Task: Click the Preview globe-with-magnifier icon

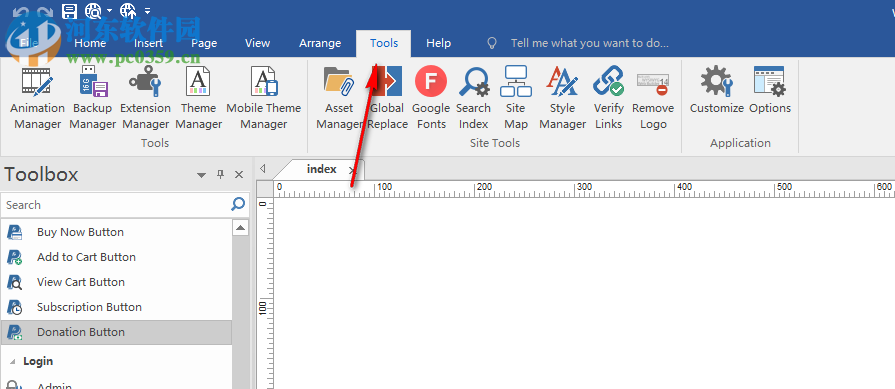Action: pos(93,10)
